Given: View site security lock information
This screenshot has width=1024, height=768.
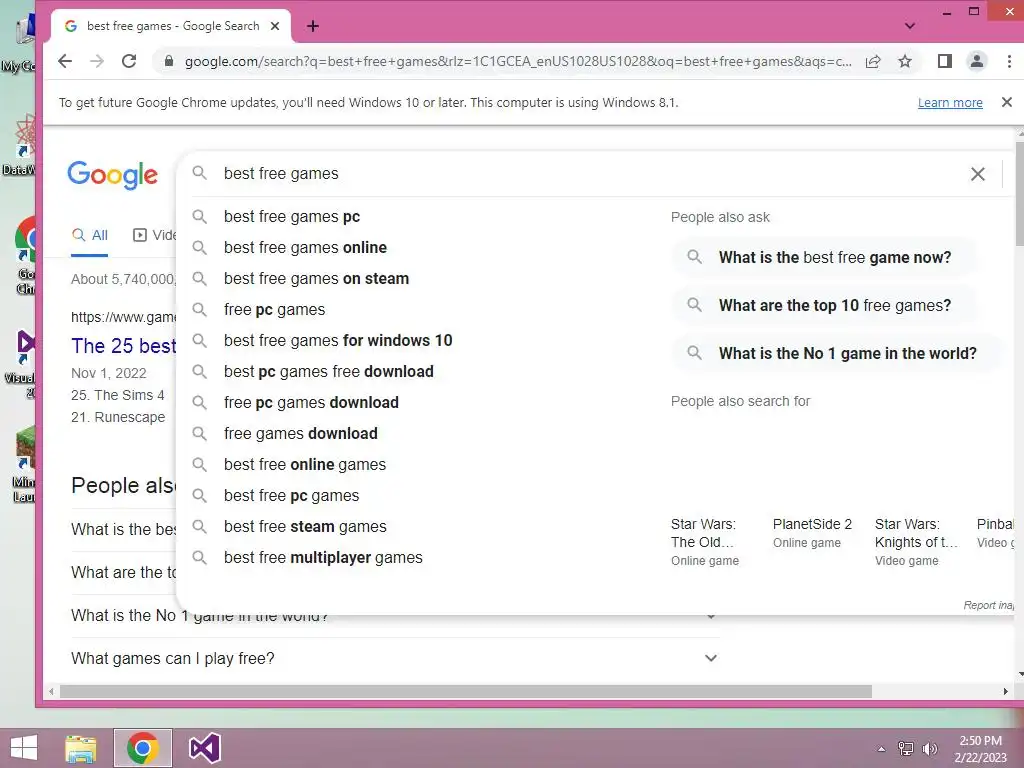Looking at the screenshot, I should [169, 61].
